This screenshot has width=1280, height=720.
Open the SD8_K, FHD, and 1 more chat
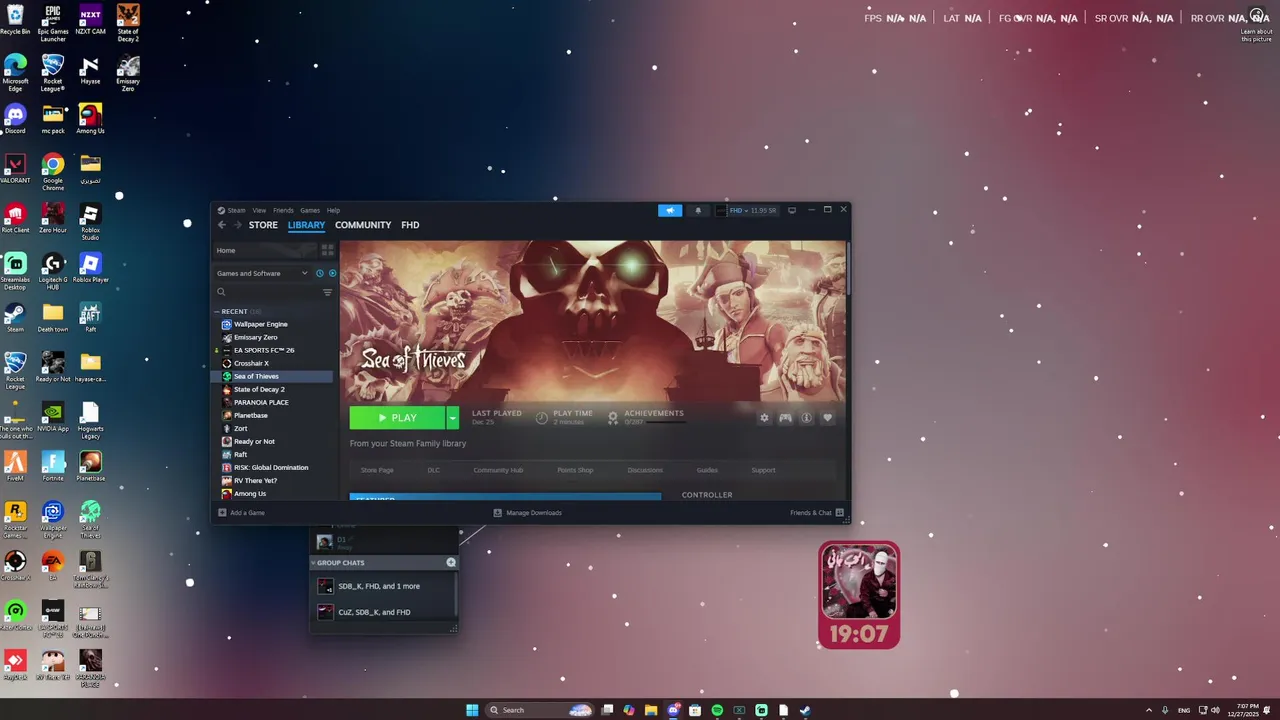pos(383,586)
